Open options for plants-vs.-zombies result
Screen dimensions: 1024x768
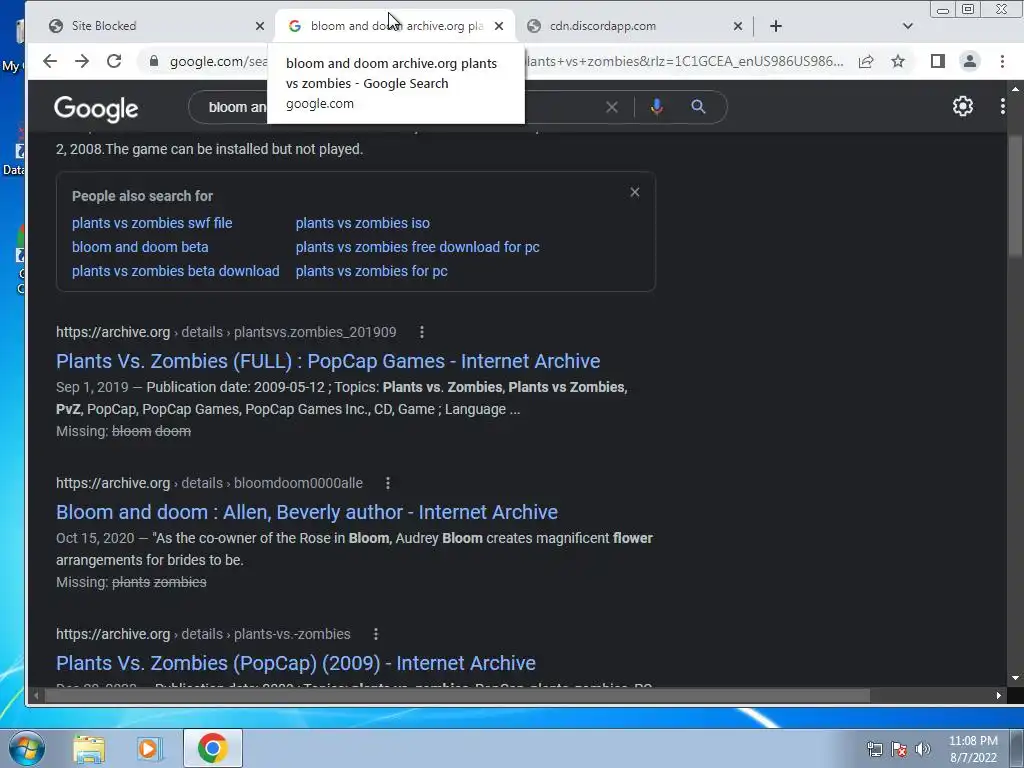tap(376, 634)
